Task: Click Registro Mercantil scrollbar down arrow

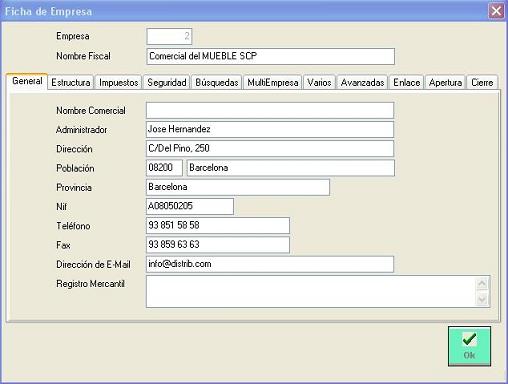Action: pos(482,299)
